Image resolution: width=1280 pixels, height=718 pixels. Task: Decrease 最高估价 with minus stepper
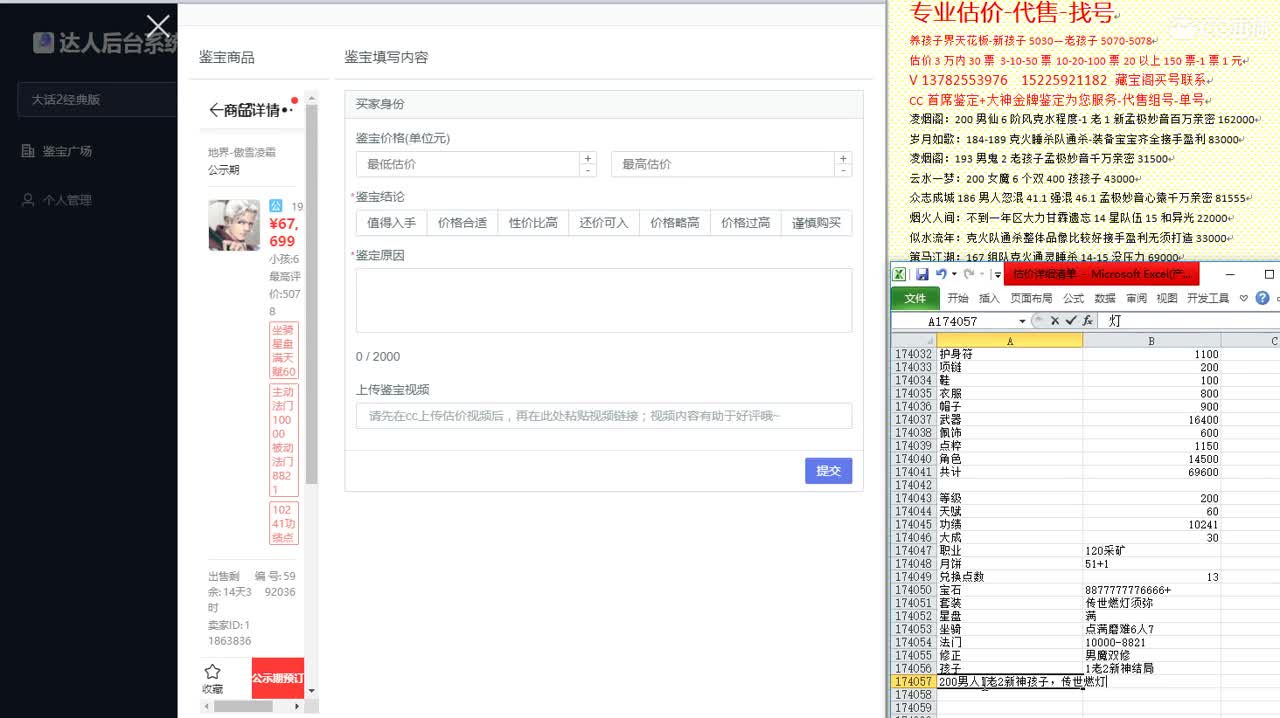(844, 171)
